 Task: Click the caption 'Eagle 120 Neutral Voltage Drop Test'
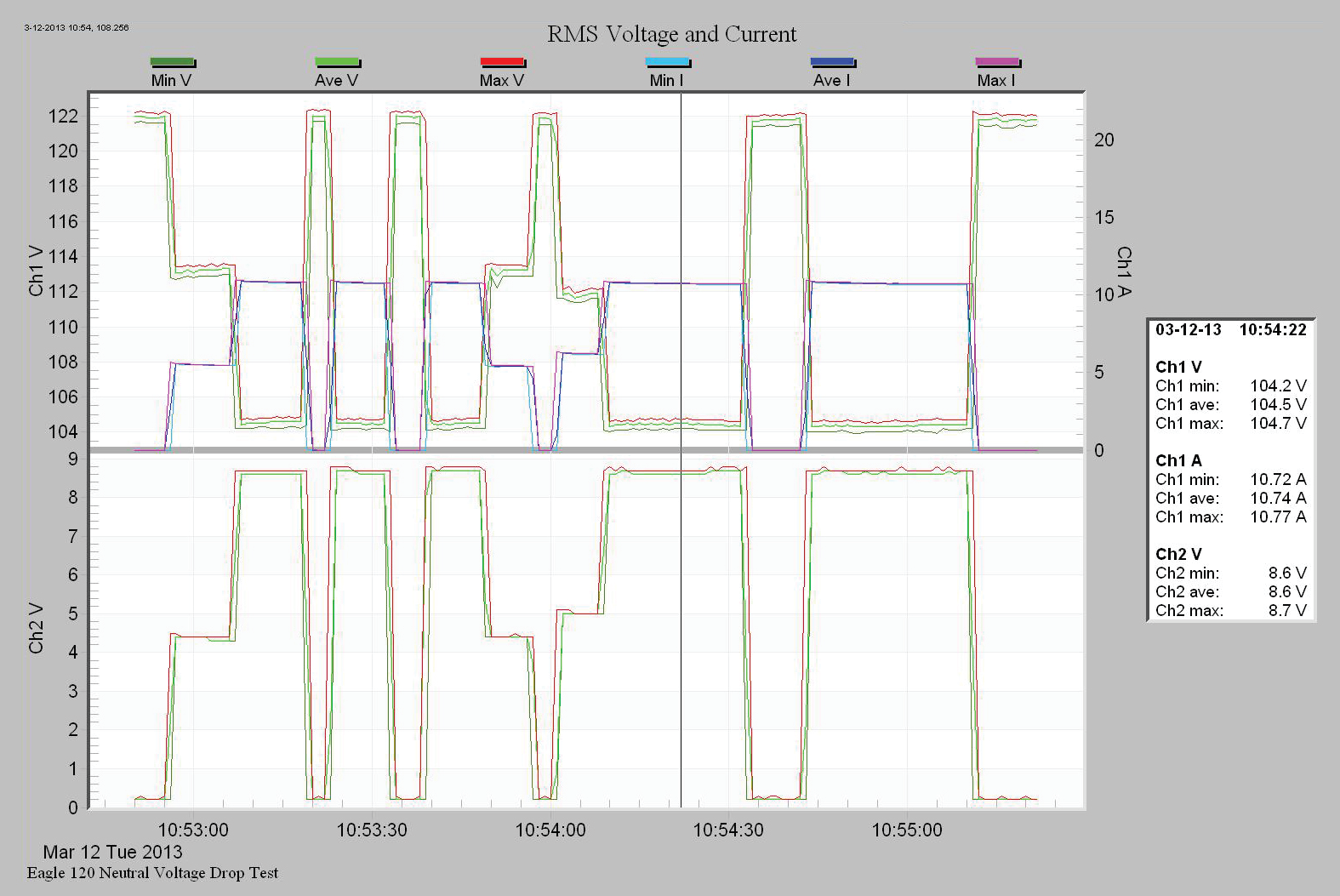[x=152, y=873]
